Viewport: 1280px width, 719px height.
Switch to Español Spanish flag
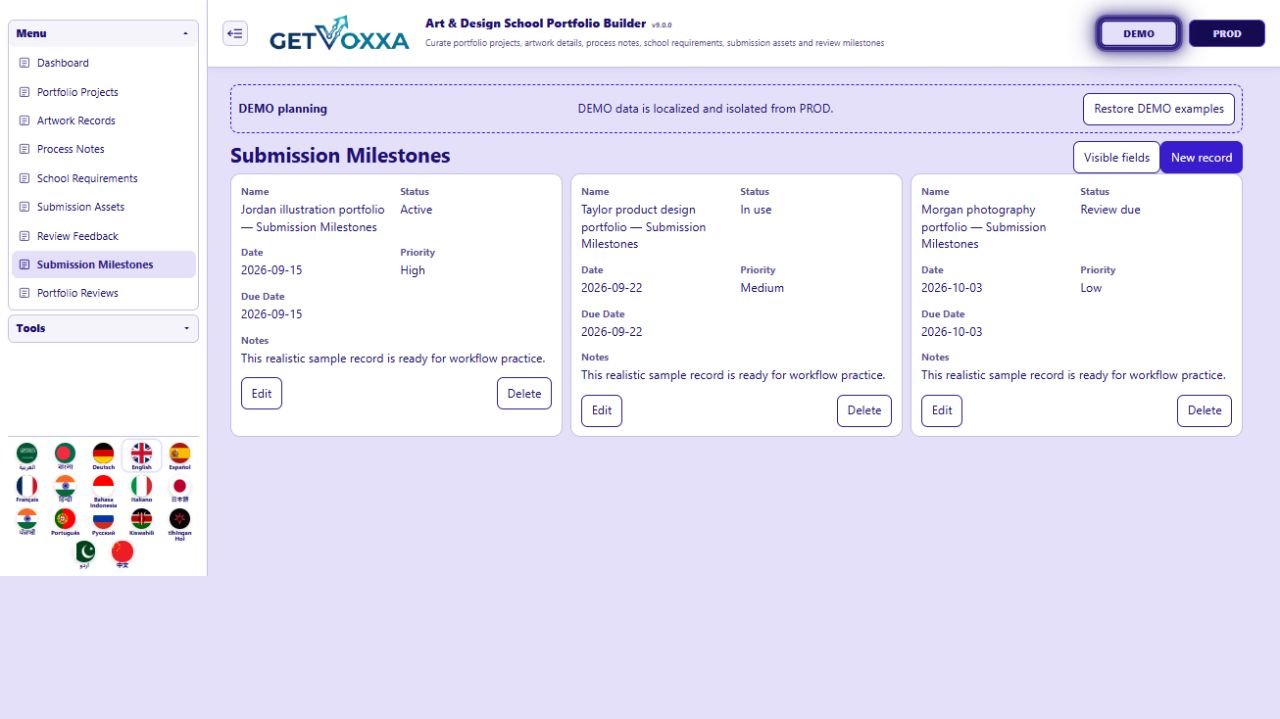[x=179, y=456]
